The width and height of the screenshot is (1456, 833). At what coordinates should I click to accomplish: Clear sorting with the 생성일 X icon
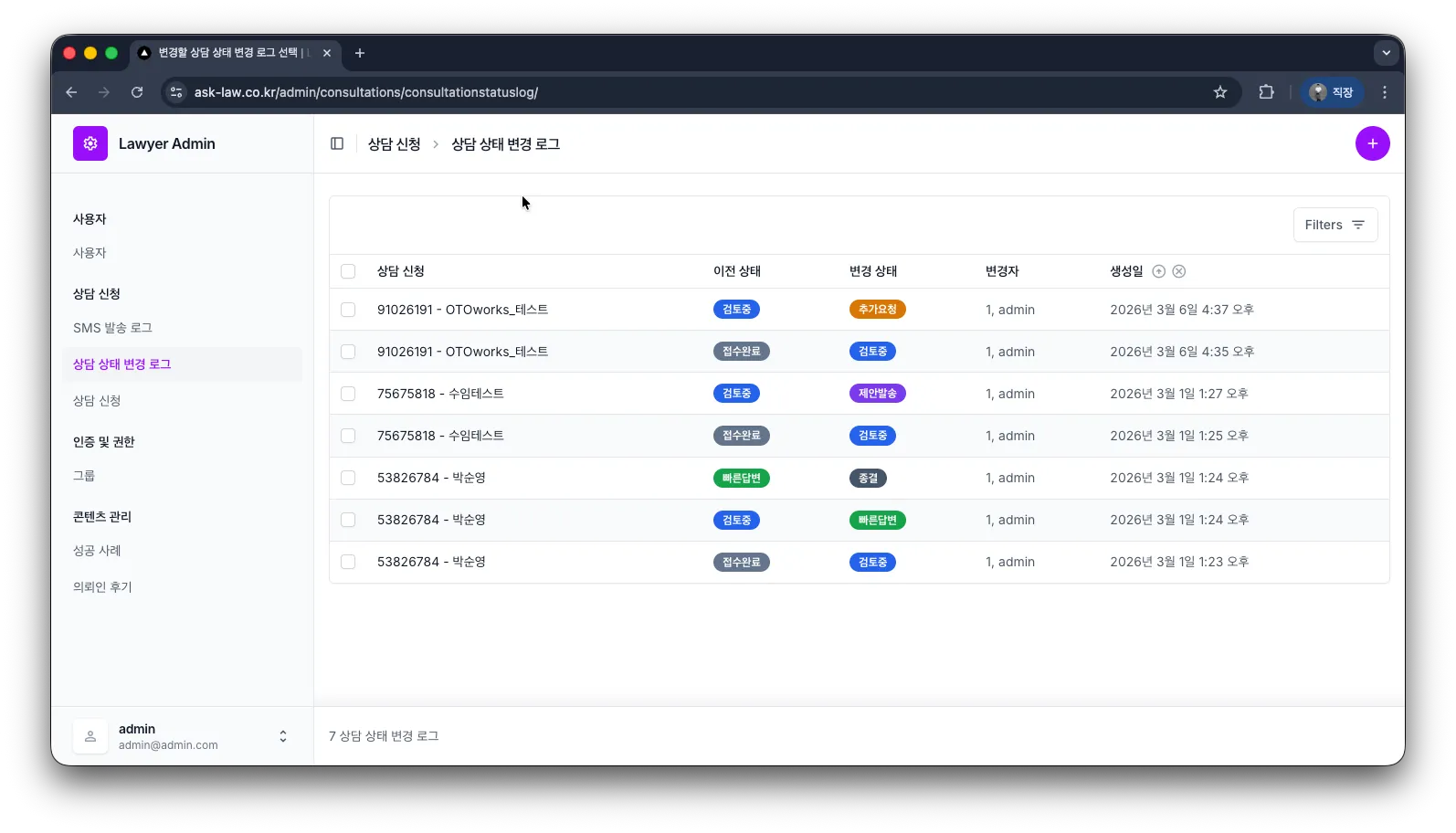coord(1179,271)
